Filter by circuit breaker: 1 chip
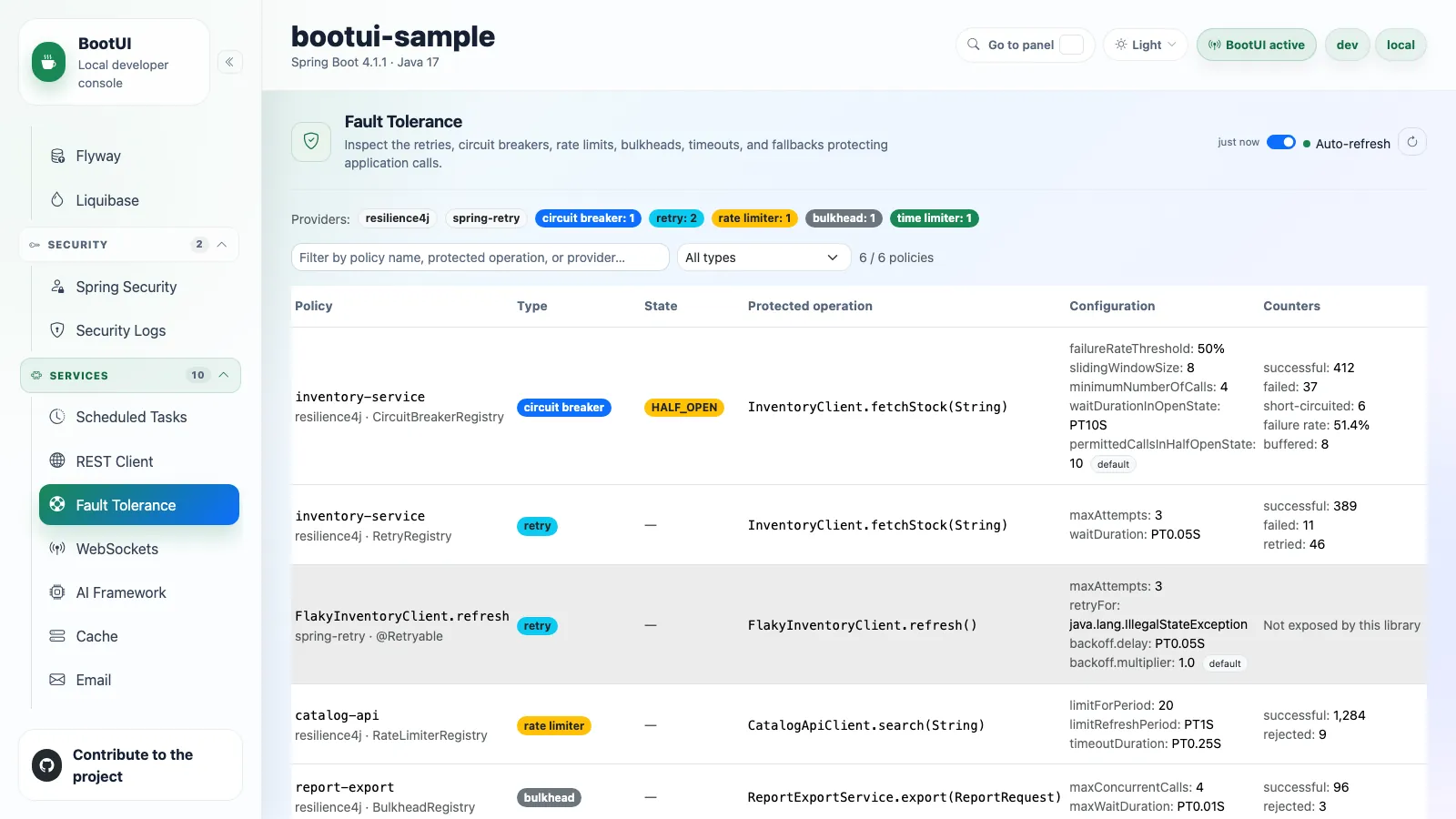Screen dimensions: 1456x819 coord(588,218)
